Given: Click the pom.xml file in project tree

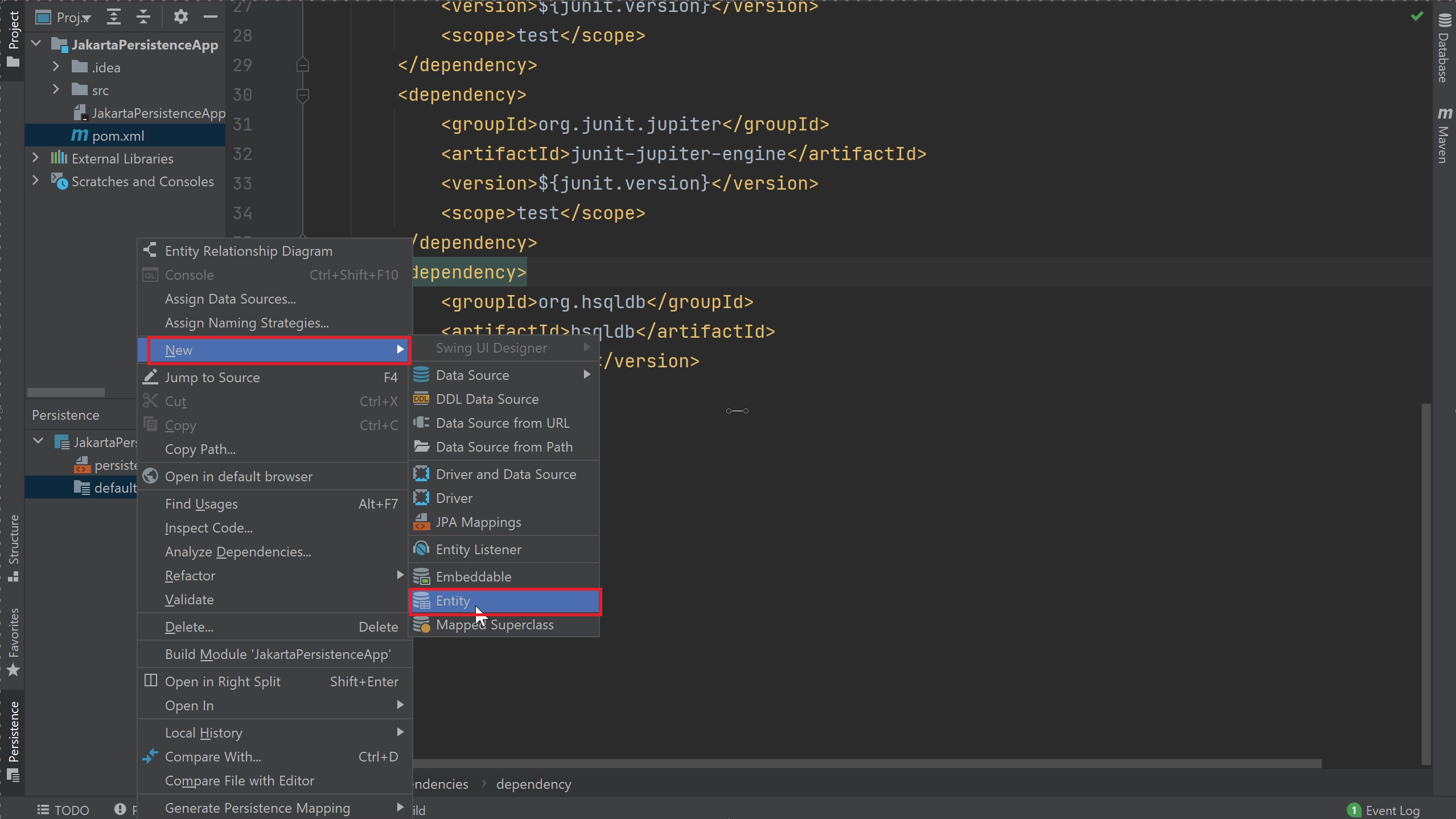Looking at the screenshot, I should [118, 135].
